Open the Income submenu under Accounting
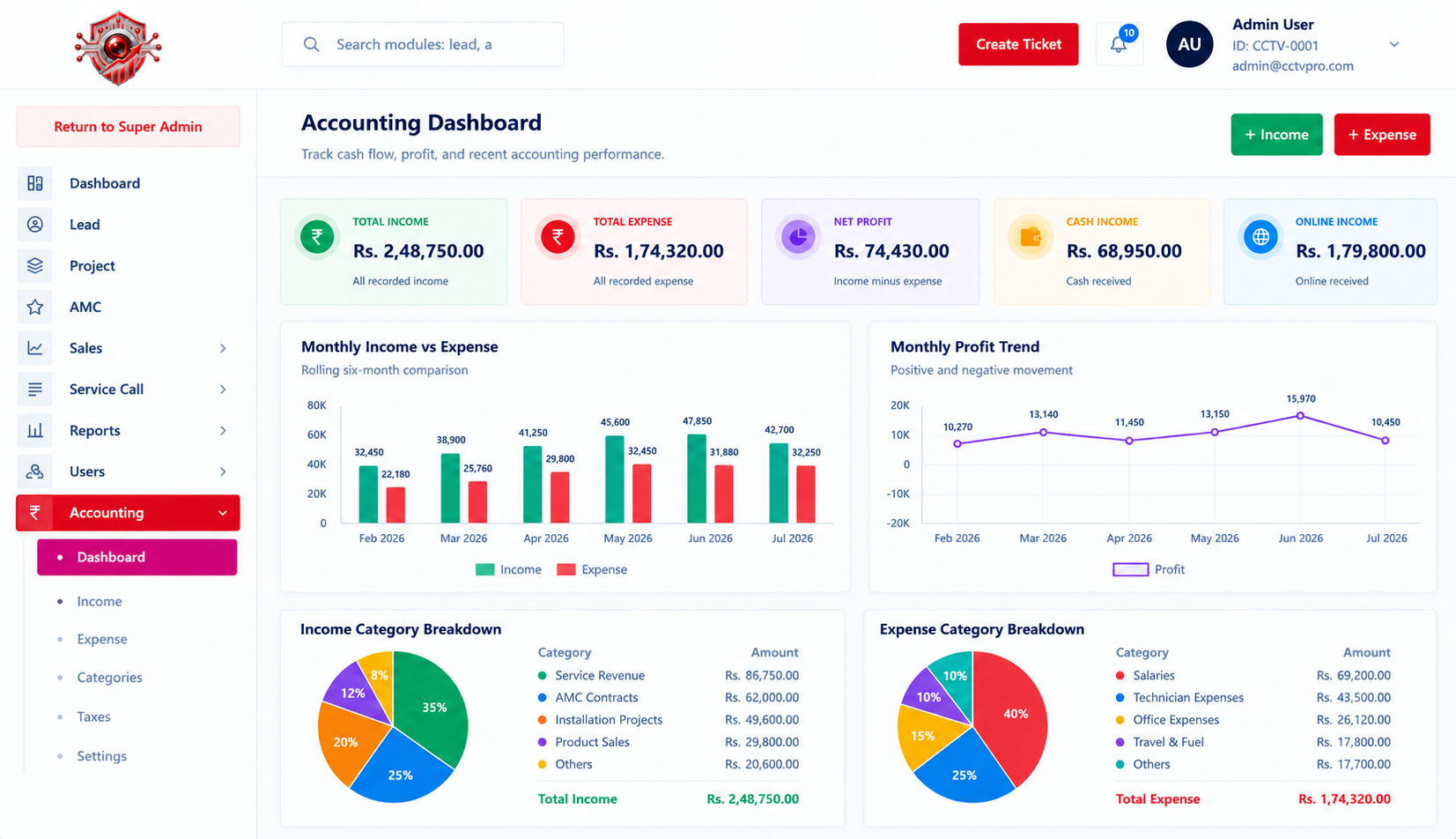 coord(100,601)
